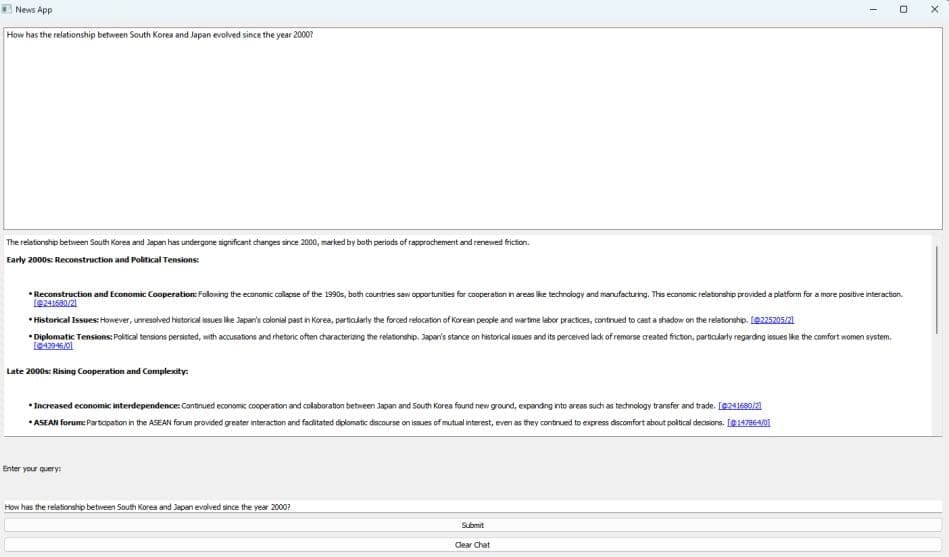Click the News App window icon
949x557 pixels.
pos(7,9)
